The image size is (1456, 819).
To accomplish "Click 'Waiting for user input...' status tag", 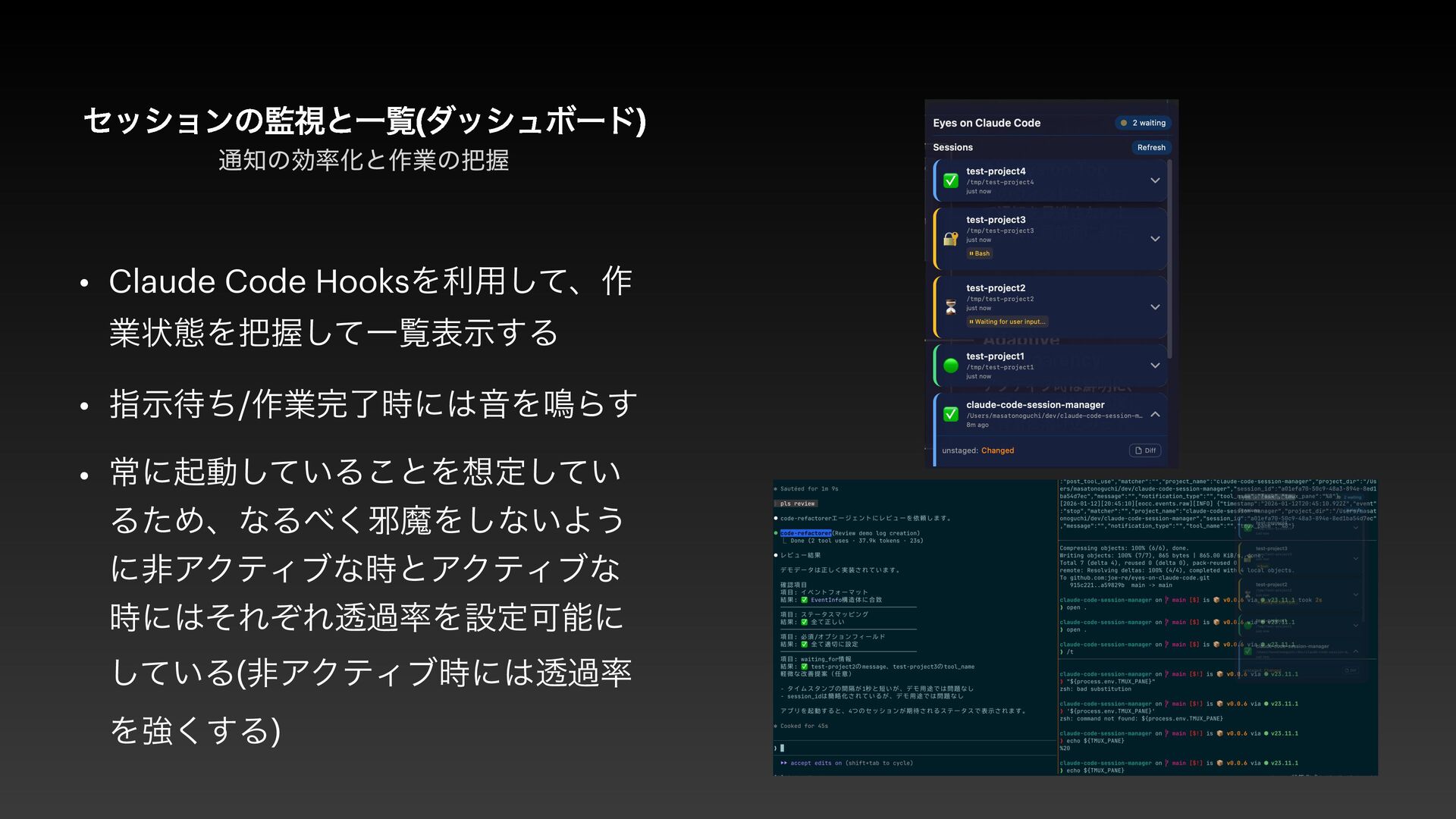I will [x=1007, y=322].
